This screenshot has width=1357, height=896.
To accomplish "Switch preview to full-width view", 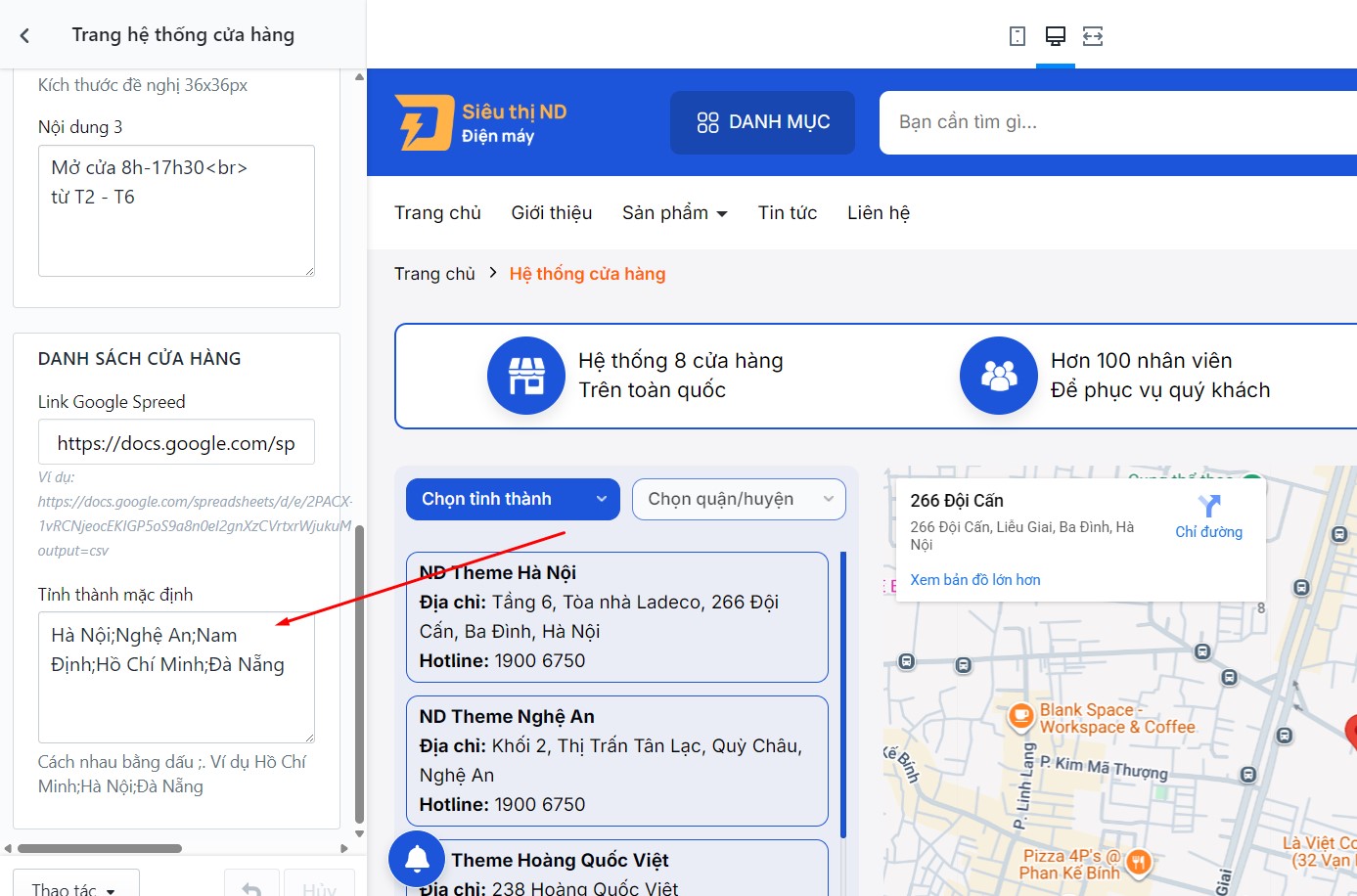I will (1093, 36).
